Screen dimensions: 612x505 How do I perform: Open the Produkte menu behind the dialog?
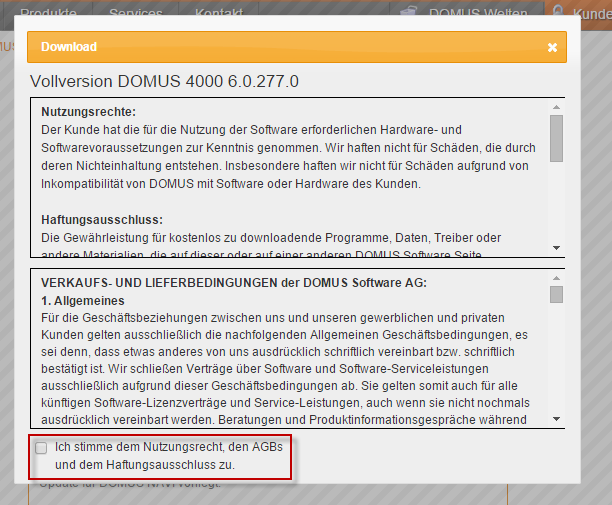[x=48, y=14]
